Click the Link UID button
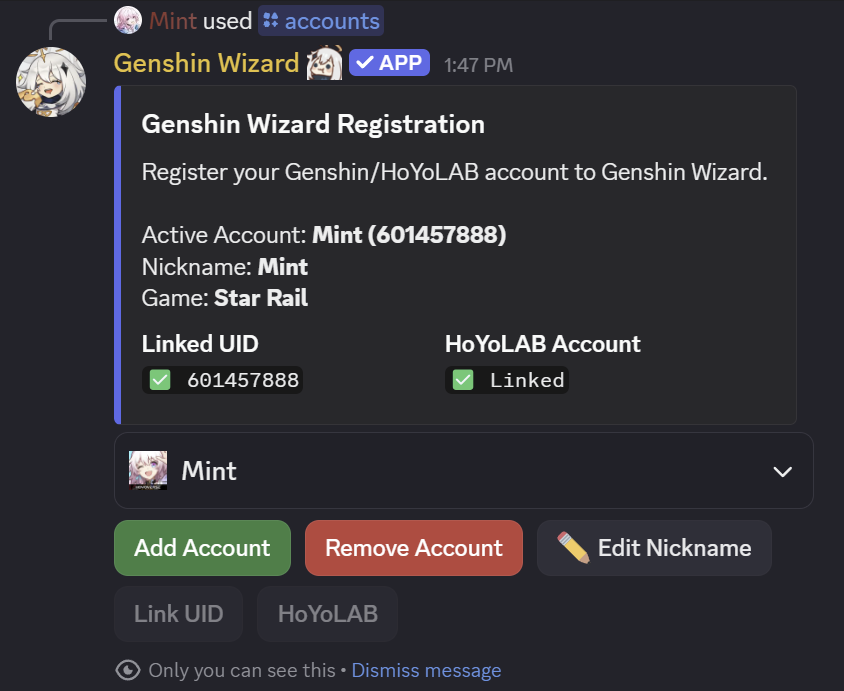 tap(178, 613)
